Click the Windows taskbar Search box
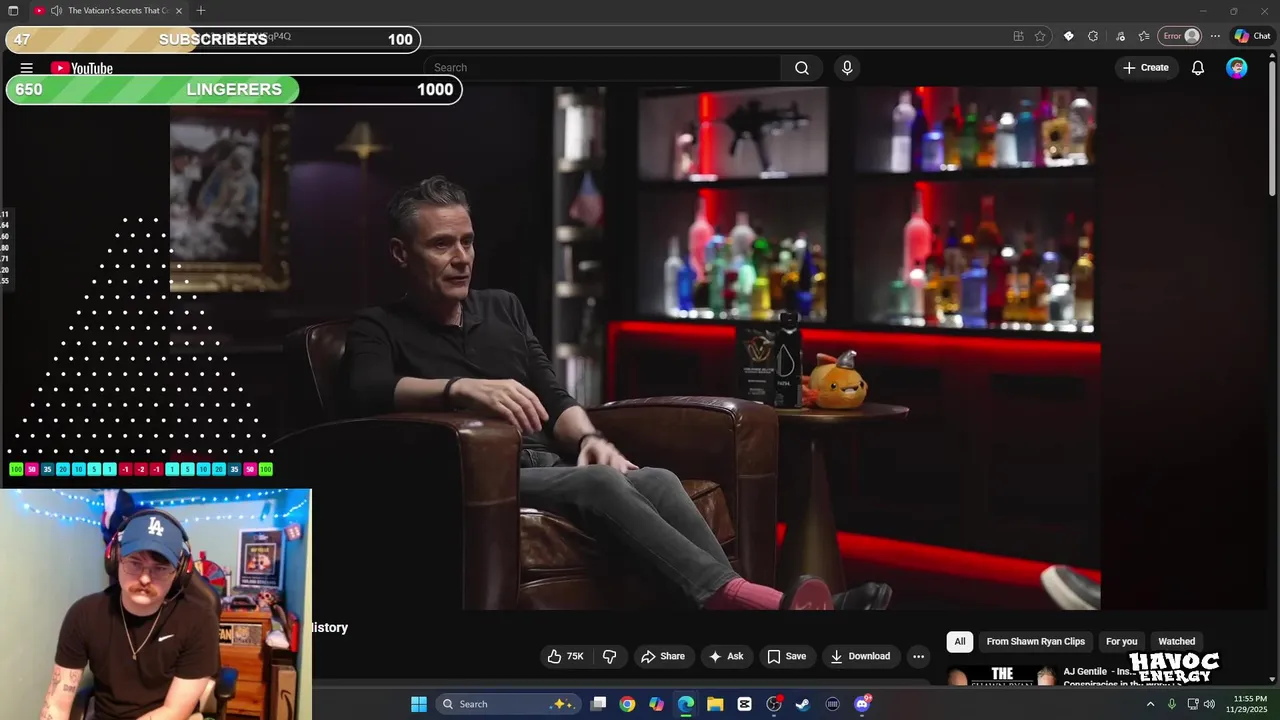The width and height of the screenshot is (1280, 720). (507, 704)
